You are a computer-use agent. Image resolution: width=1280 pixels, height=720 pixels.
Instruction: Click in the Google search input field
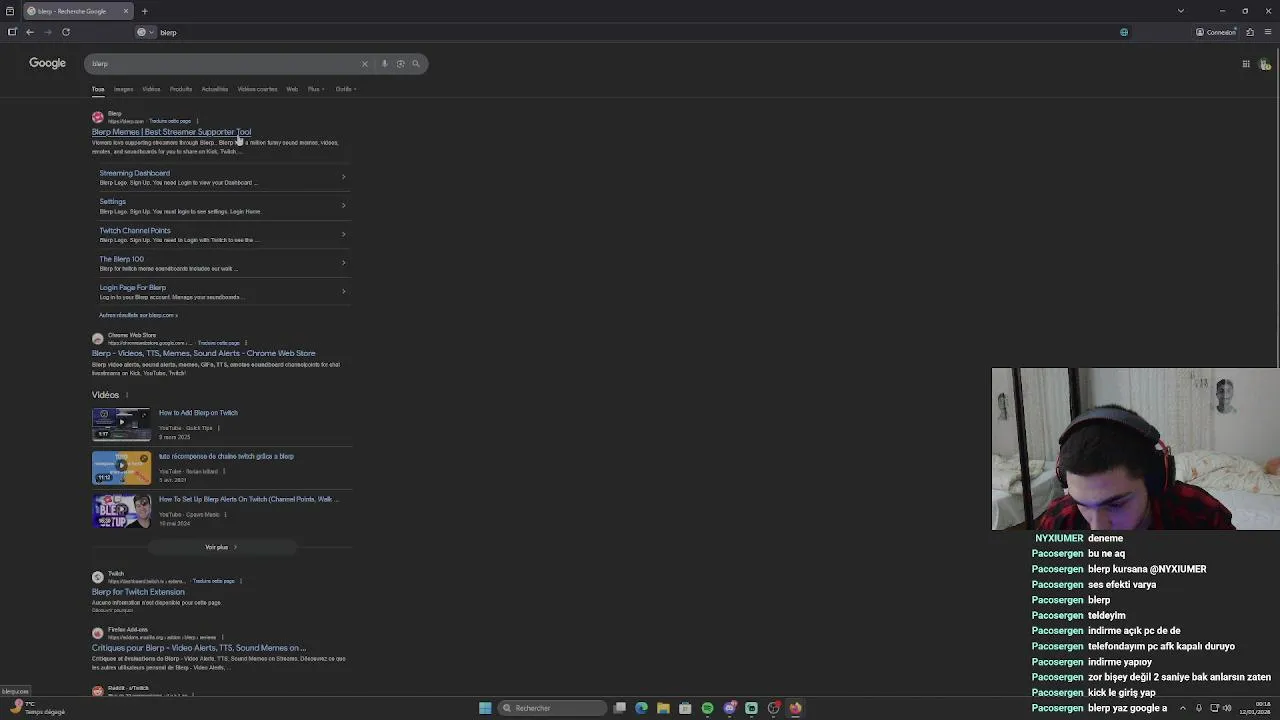[225, 64]
